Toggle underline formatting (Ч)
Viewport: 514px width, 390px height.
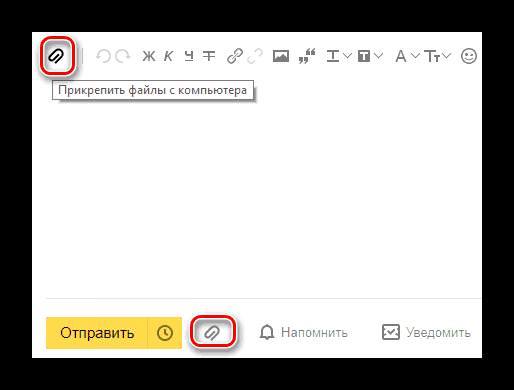click(x=189, y=56)
